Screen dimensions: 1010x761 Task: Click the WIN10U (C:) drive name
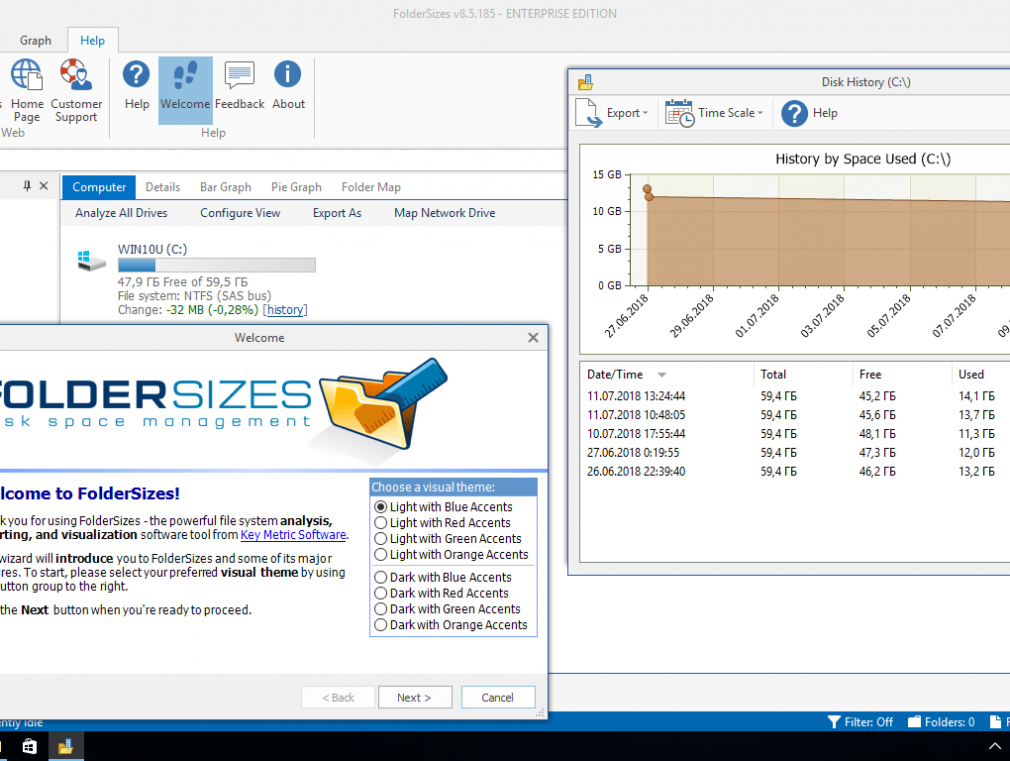click(x=152, y=249)
